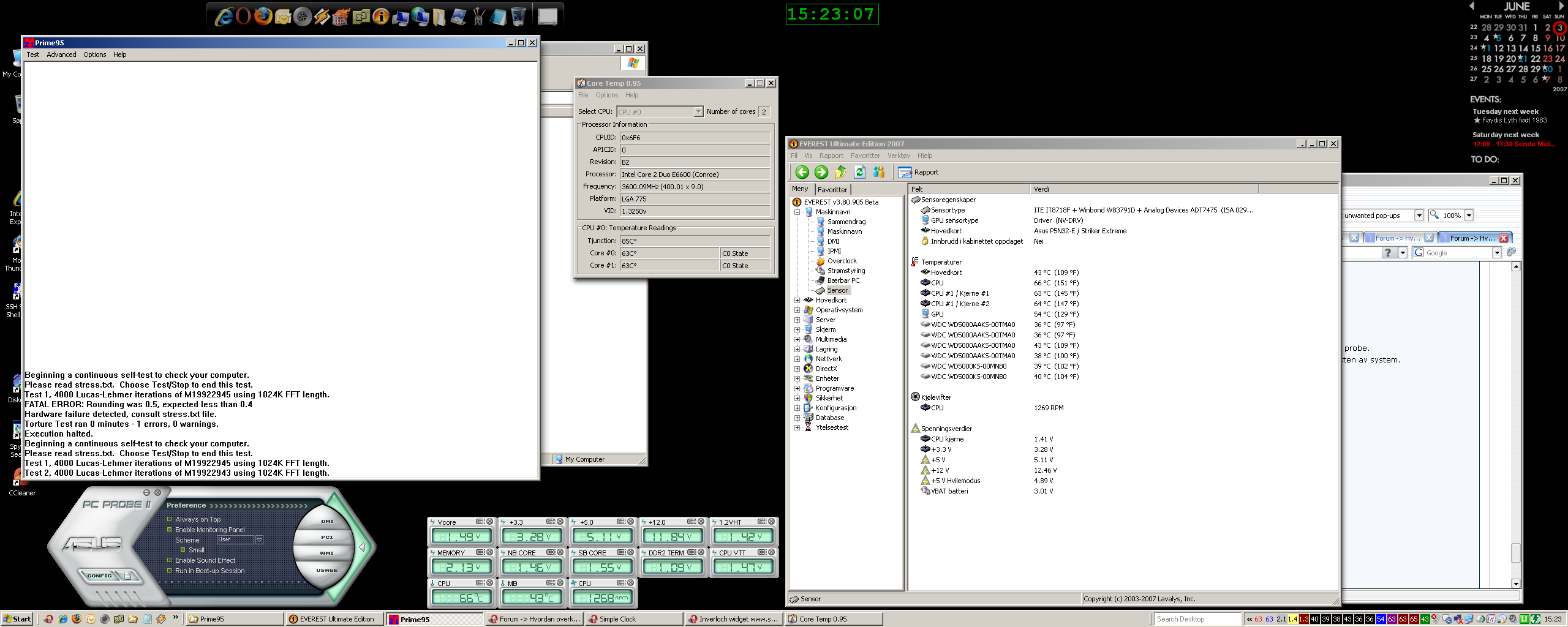Click the USAGE button in PC Probe II

[326, 570]
